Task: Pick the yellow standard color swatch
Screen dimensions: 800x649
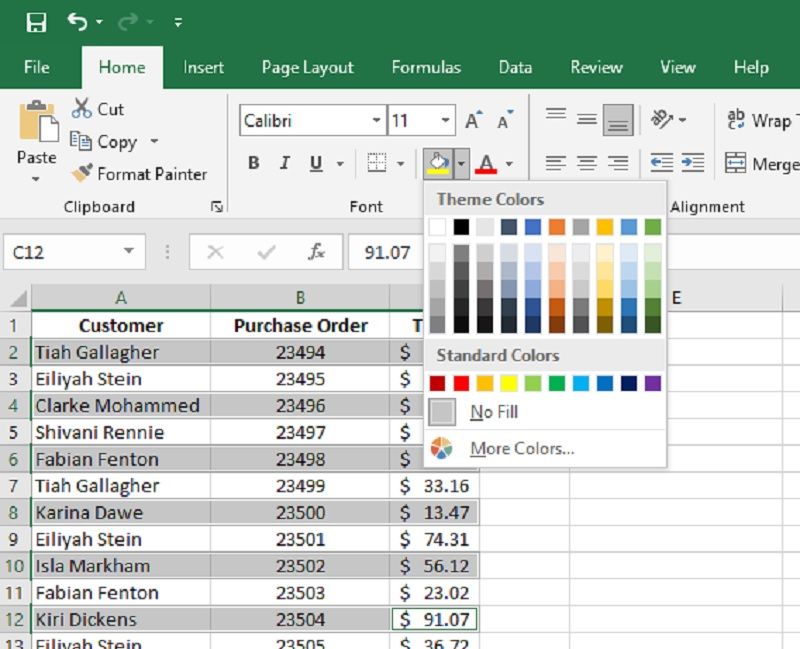Action: [x=508, y=383]
